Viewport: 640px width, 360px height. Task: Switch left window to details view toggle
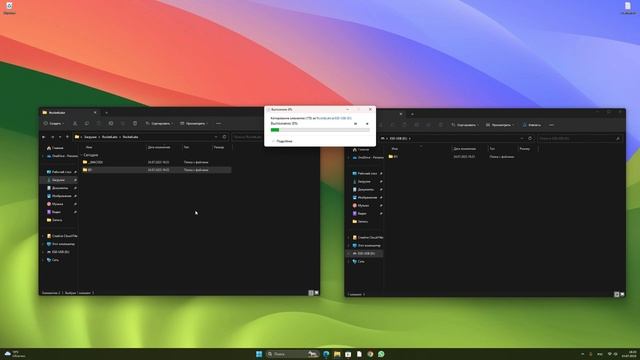click(311, 293)
